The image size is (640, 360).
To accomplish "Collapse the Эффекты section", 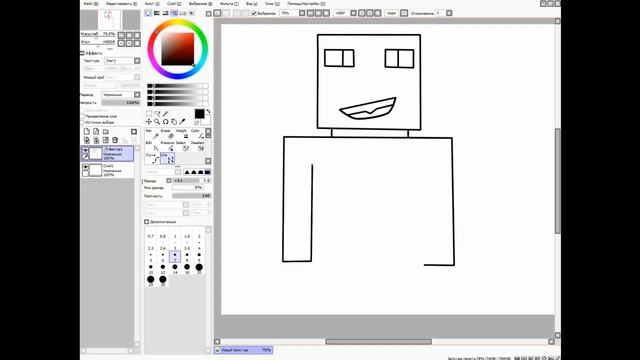I will pos(82,53).
